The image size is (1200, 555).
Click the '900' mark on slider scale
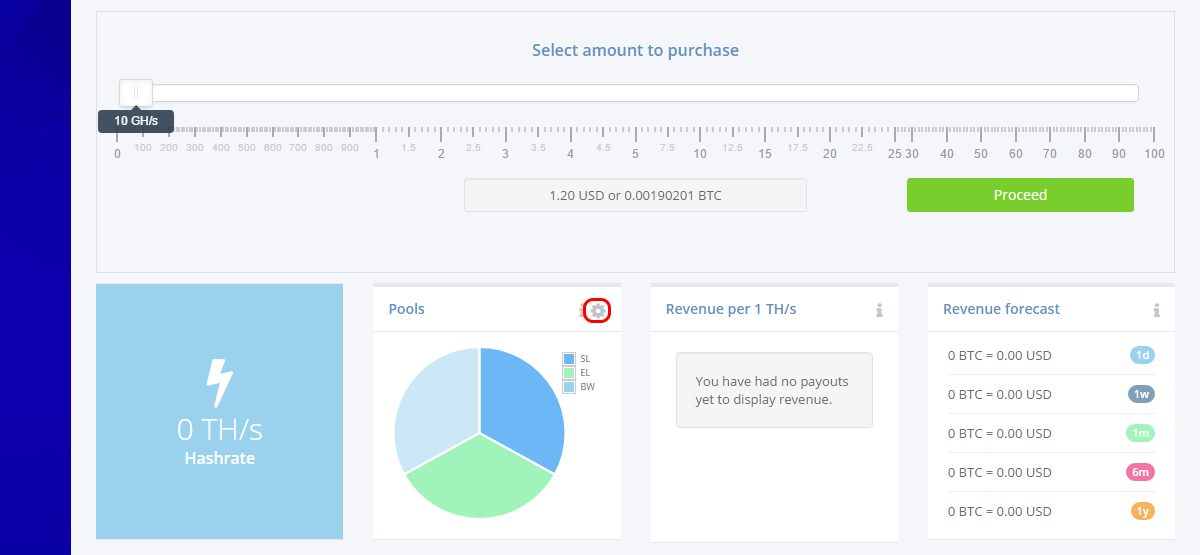(x=350, y=148)
